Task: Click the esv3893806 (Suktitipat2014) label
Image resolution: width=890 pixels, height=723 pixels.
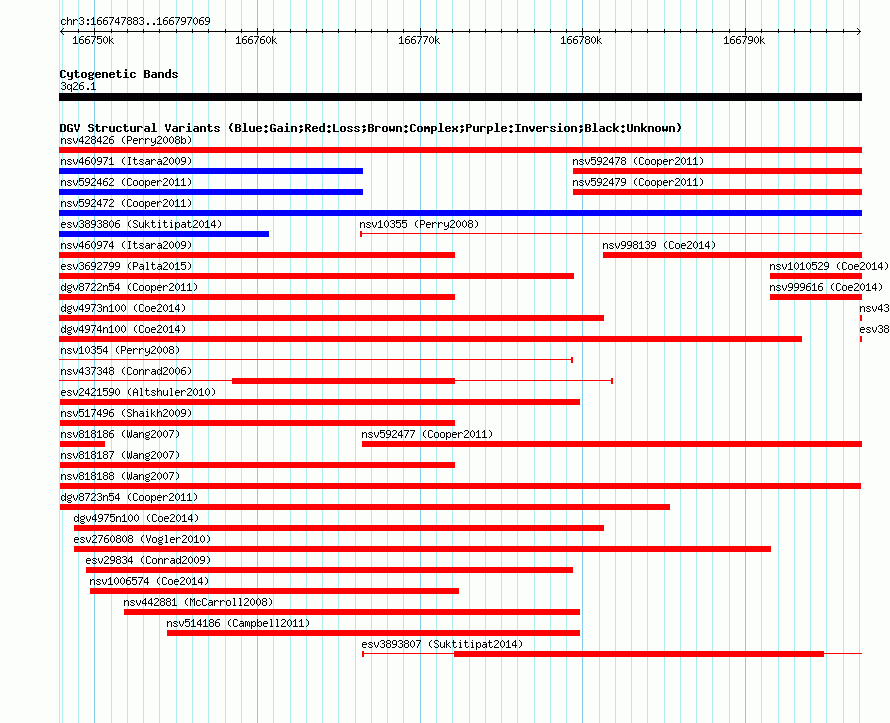Action: coord(141,224)
